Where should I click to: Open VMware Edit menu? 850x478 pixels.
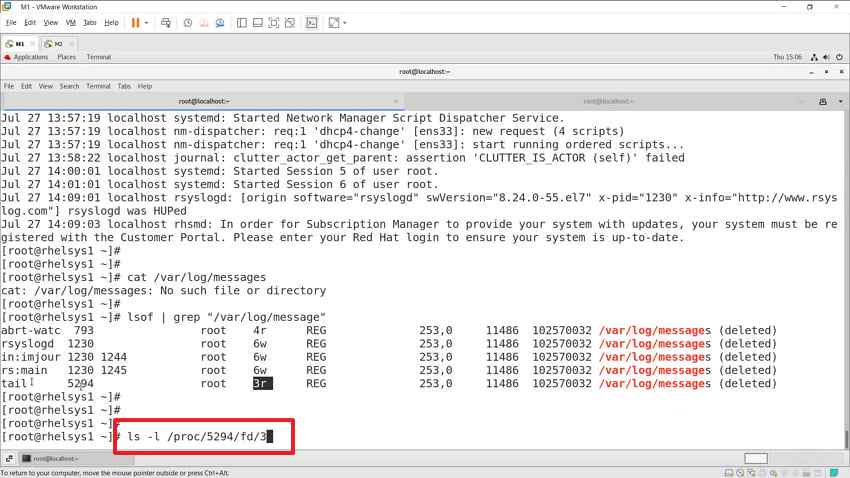click(30, 23)
